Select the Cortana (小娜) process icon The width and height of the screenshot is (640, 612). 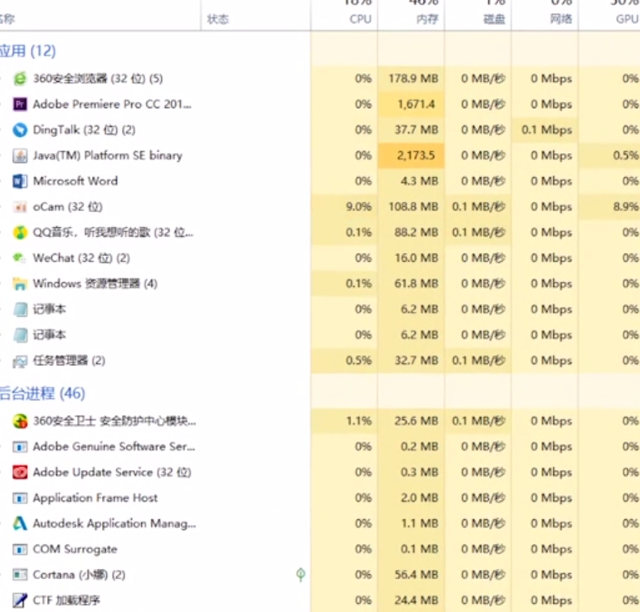click(20, 575)
